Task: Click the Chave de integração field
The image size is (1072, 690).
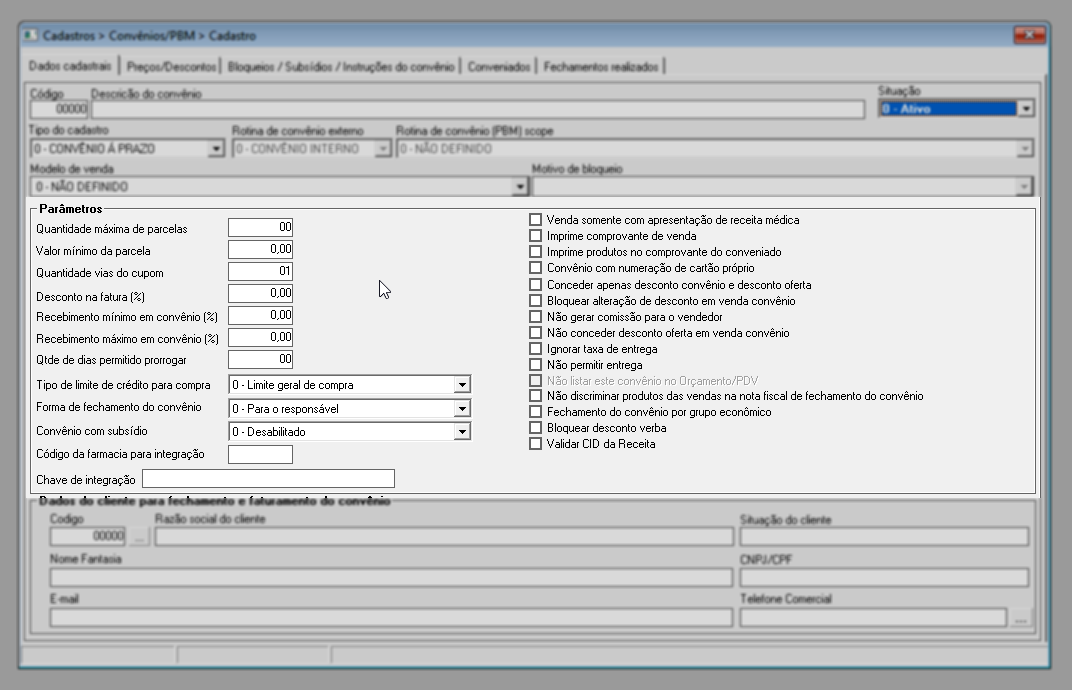Action: (269, 479)
